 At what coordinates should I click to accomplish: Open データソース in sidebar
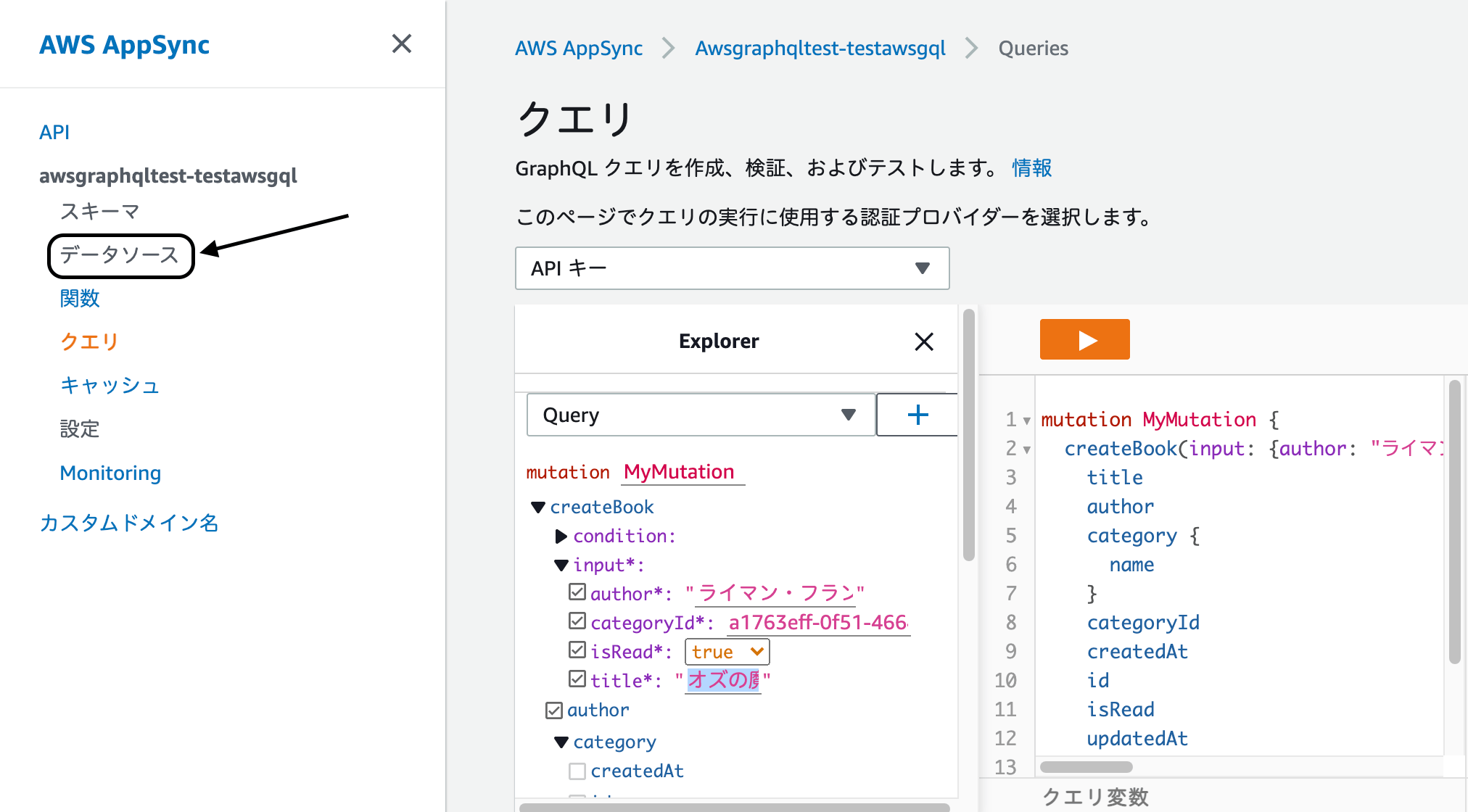tap(120, 255)
